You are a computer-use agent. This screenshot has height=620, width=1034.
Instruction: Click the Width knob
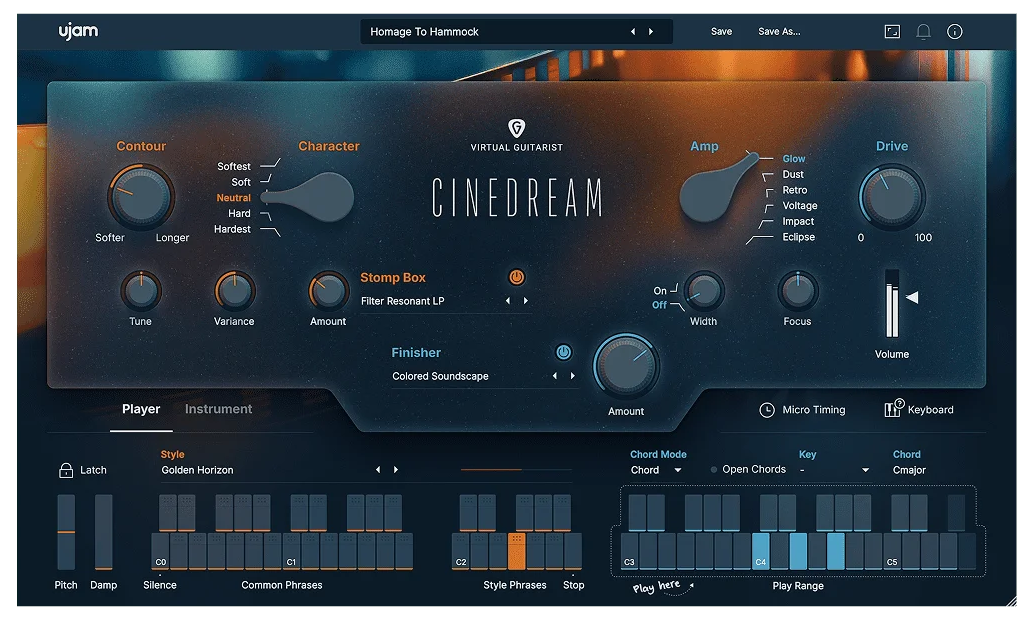704,291
